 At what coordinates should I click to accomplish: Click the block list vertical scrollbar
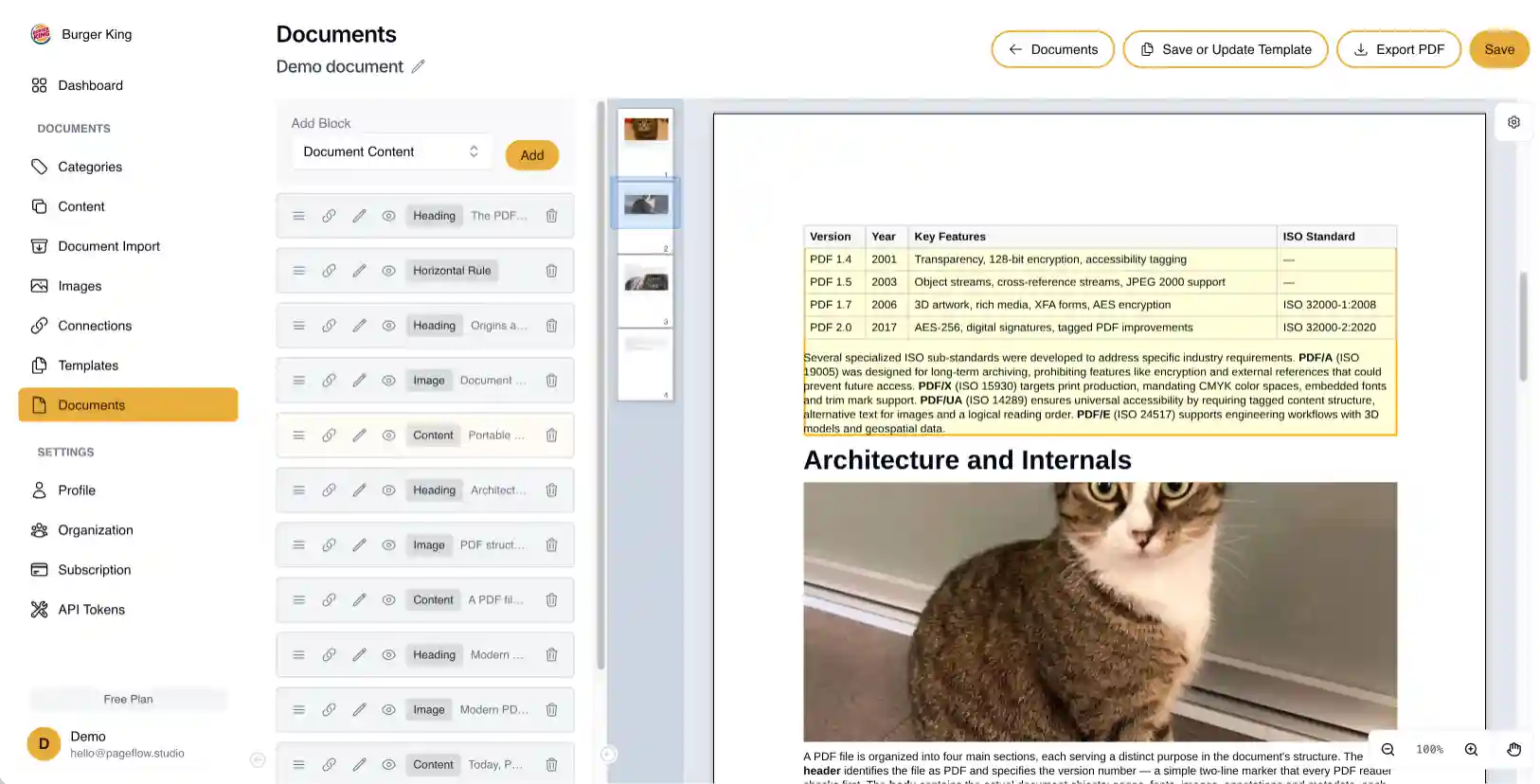pos(600,386)
